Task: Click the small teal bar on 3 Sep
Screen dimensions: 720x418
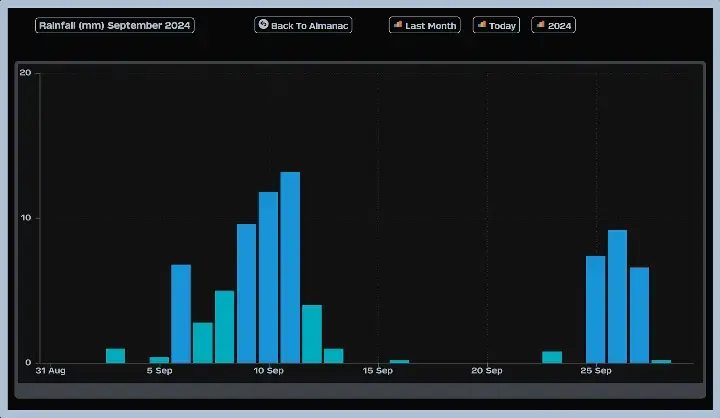Action: tap(116, 355)
